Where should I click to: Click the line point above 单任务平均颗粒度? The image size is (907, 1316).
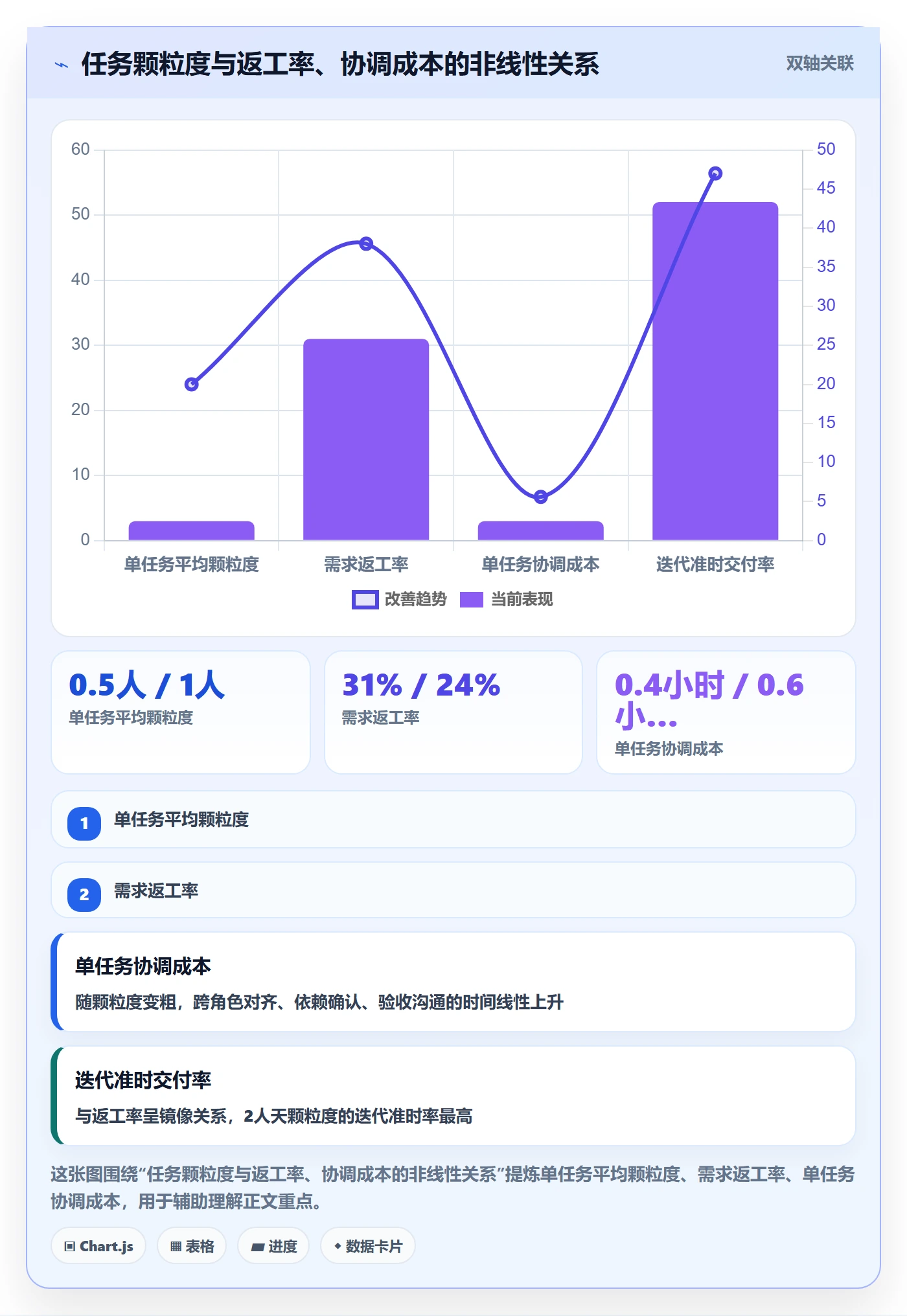click(192, 385)
